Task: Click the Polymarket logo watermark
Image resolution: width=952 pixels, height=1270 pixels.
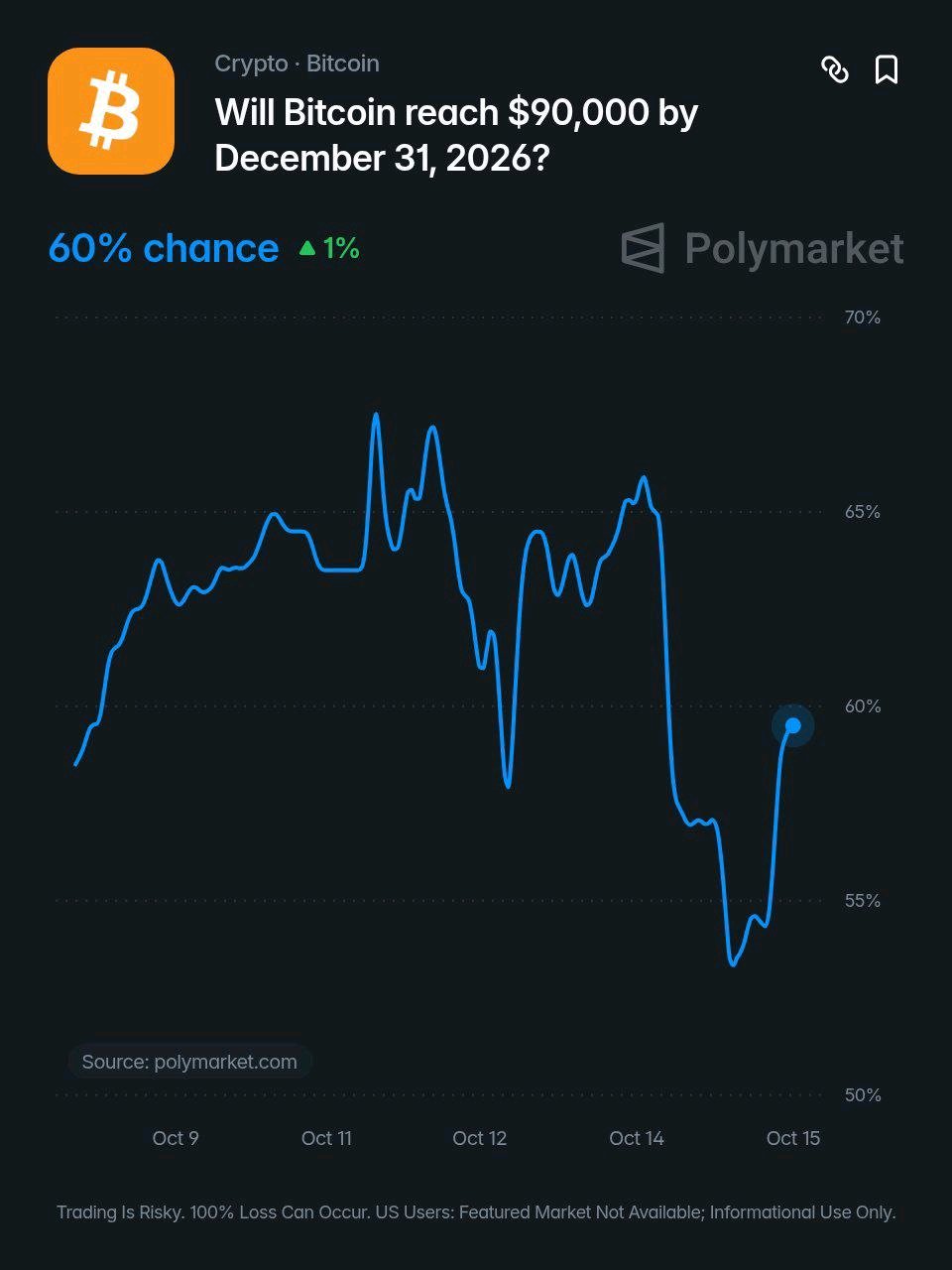Action: coord(762,248)
